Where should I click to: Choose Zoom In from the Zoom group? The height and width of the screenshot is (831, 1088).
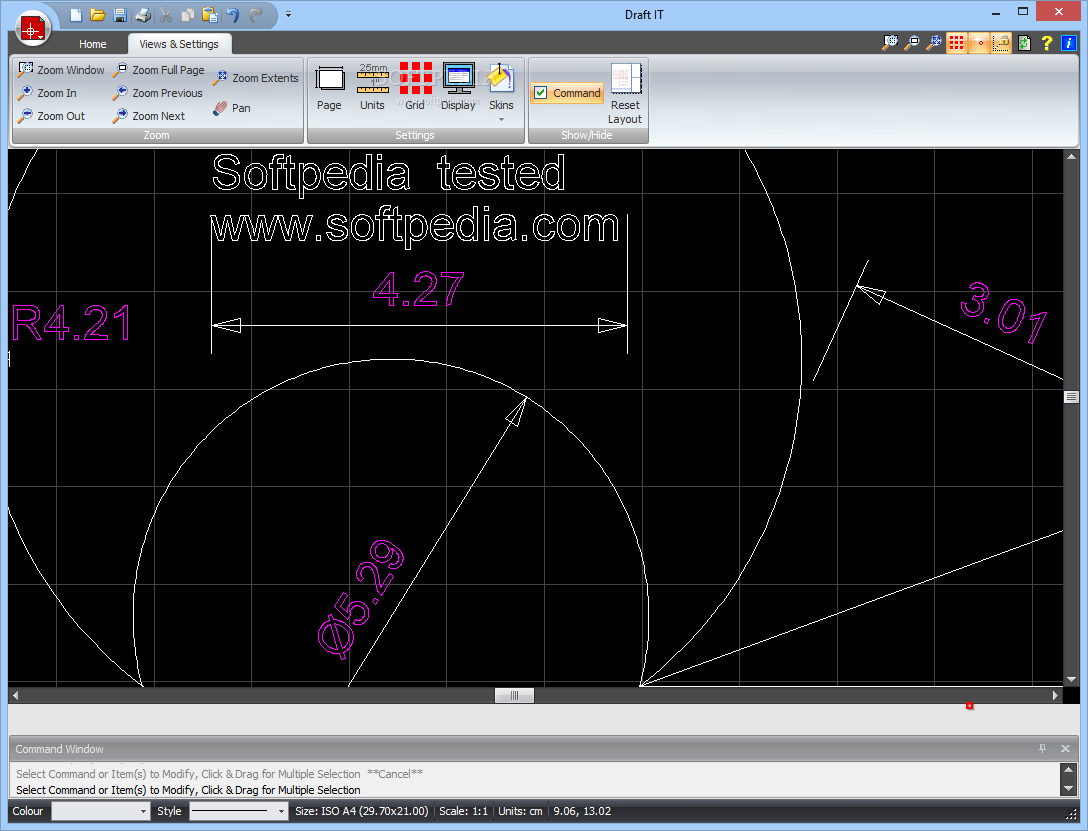pyautogui.click(x=48, y=93)
